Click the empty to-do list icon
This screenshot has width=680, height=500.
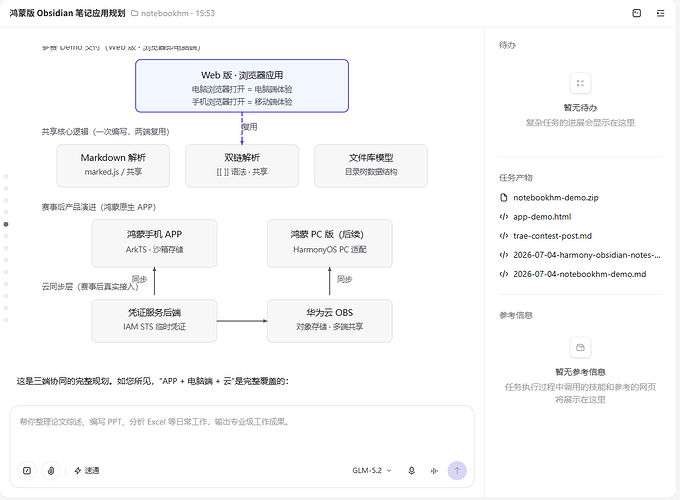coord(580,83)
